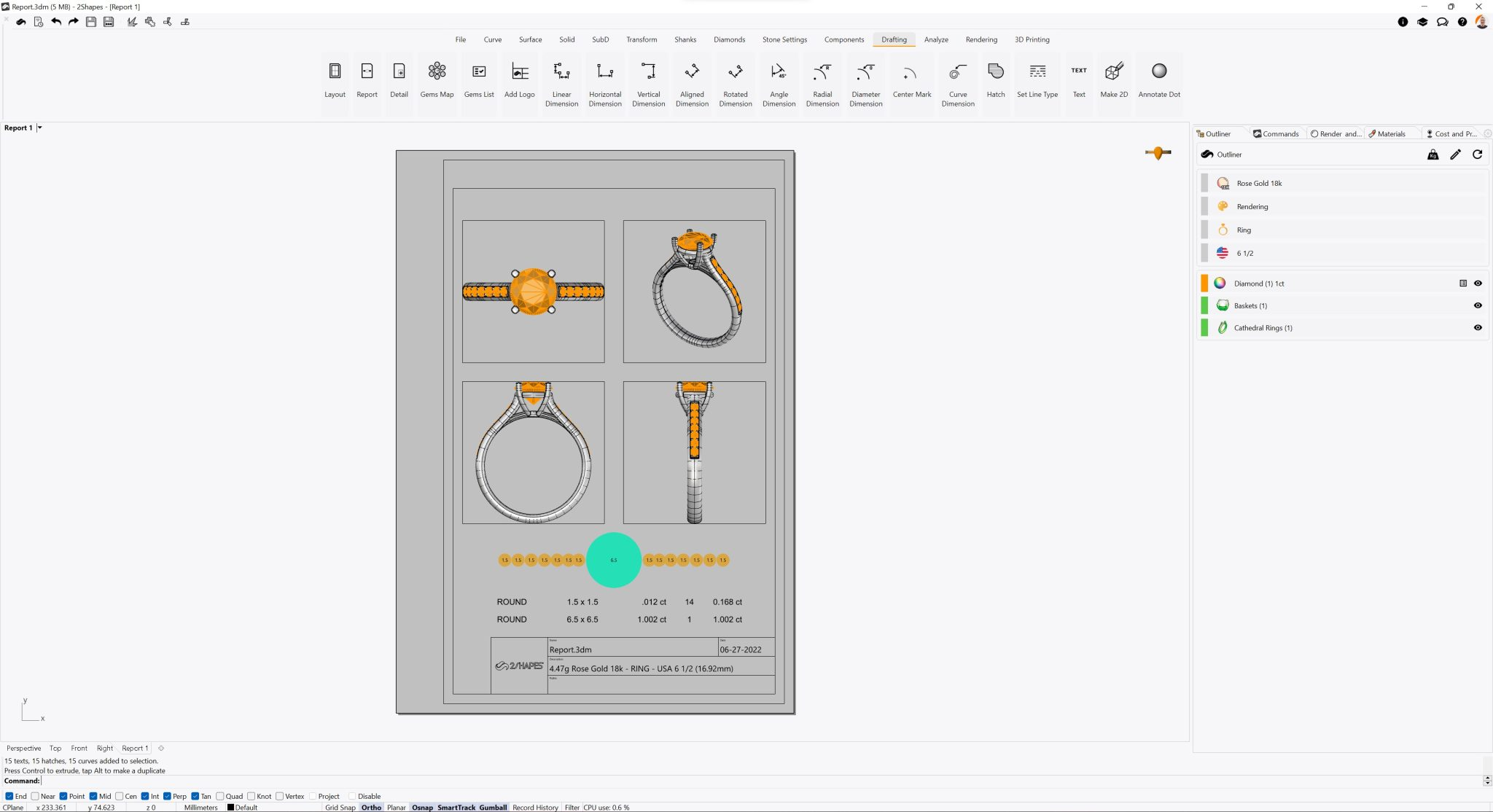Open the Stone Settings ribbon tab
Viewport: 1493px width, 812px height.
784,39
